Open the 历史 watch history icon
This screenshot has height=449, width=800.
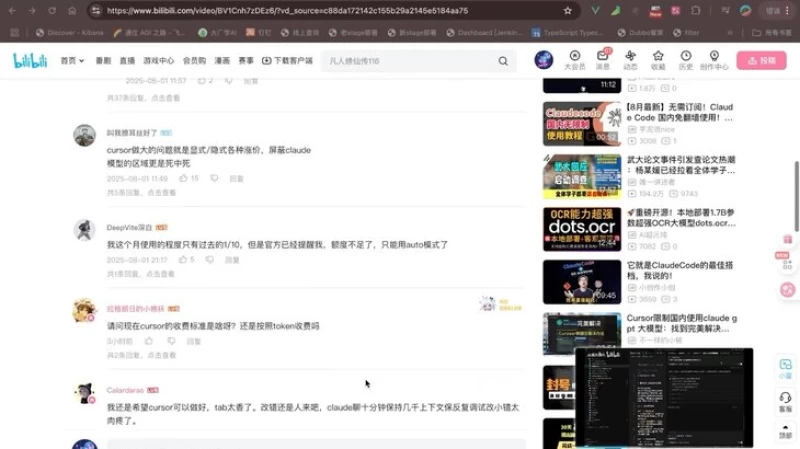(685, 59)
